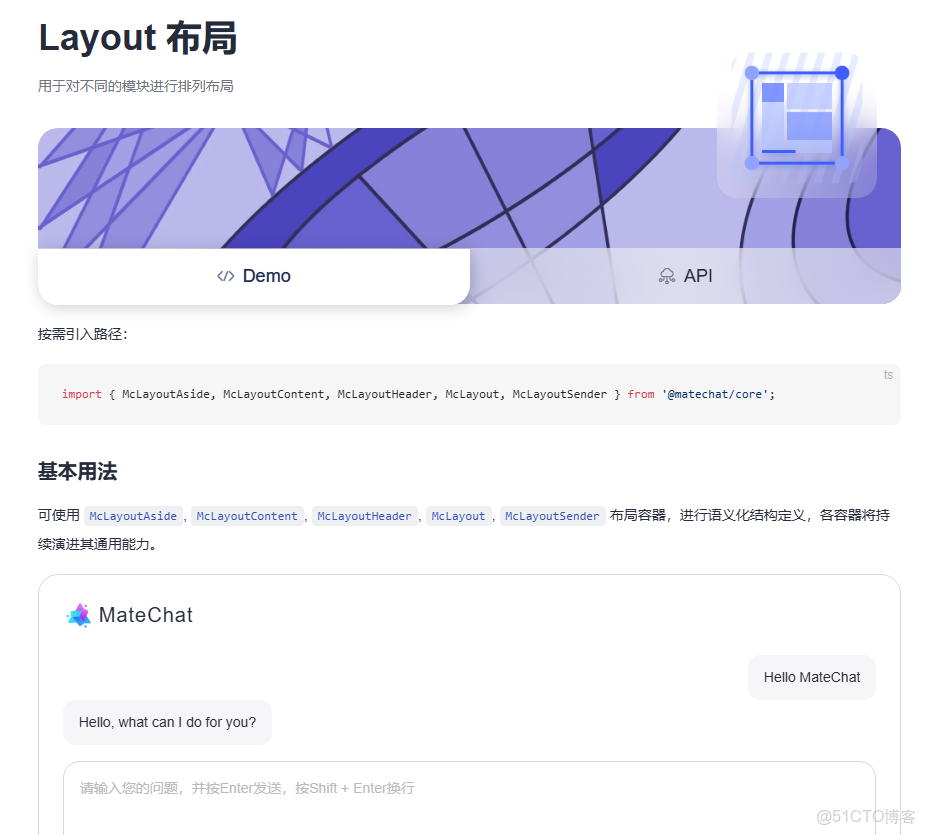Click the Hello MateChat message bubble

coord(811,677)
